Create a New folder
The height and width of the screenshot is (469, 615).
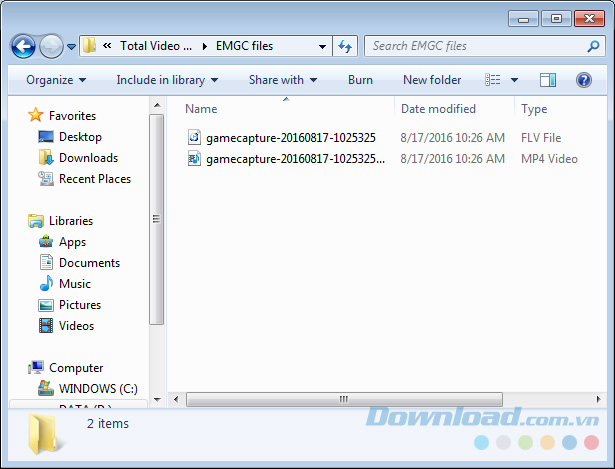click(432, 80)
